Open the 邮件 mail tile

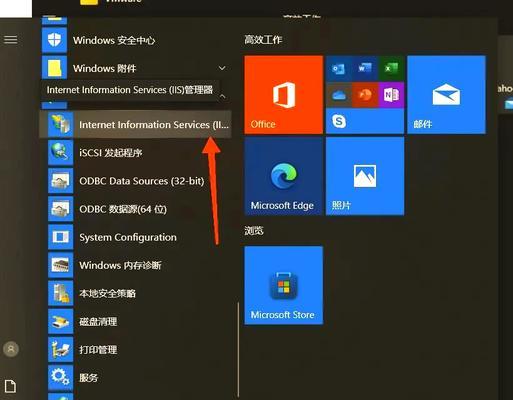[446, 95]
